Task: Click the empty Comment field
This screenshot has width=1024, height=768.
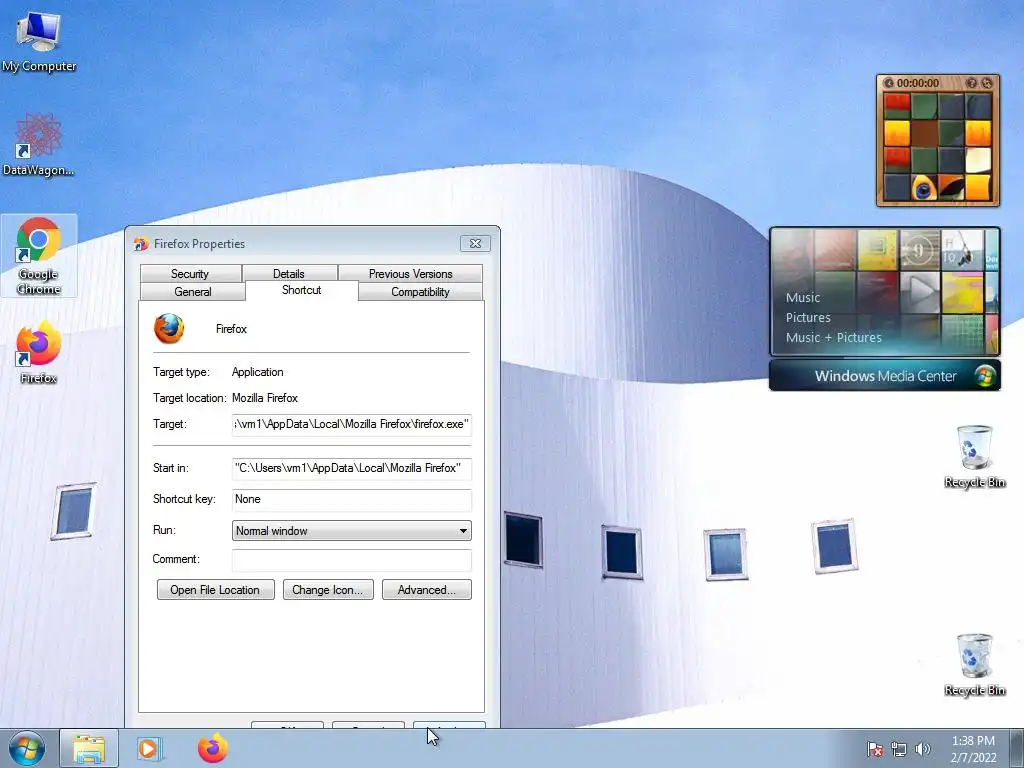Action: coord(351,560)
